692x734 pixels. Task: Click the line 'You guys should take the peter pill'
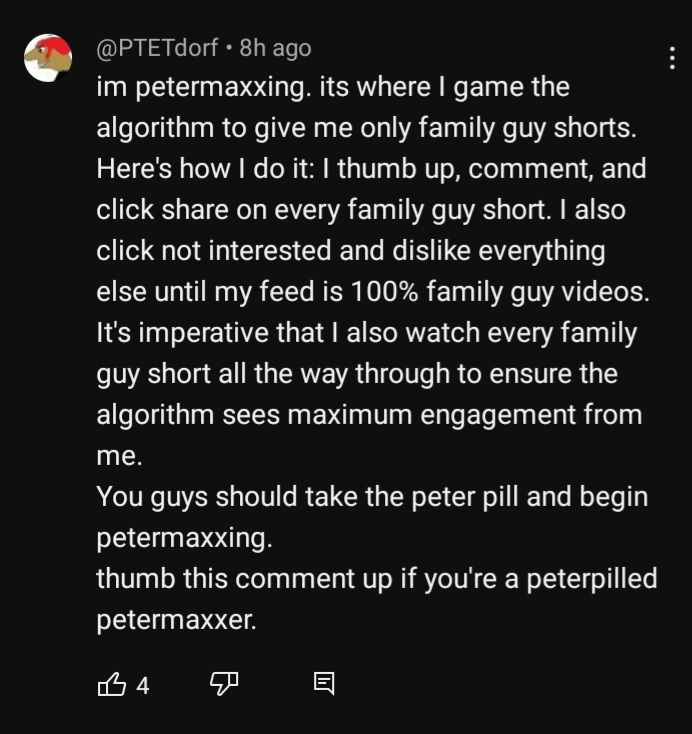click(x=372, y=497)
